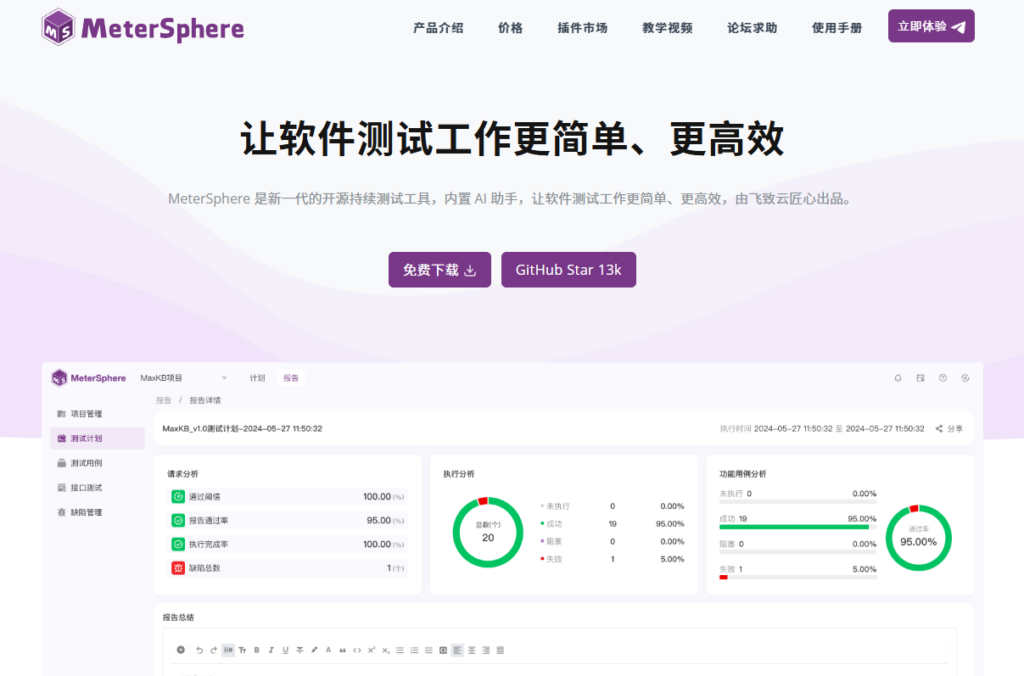This screenshot has width=1024, height=676.
Task: Select the quote icon in the editor toolbar
Action: (x=343, y=650)
